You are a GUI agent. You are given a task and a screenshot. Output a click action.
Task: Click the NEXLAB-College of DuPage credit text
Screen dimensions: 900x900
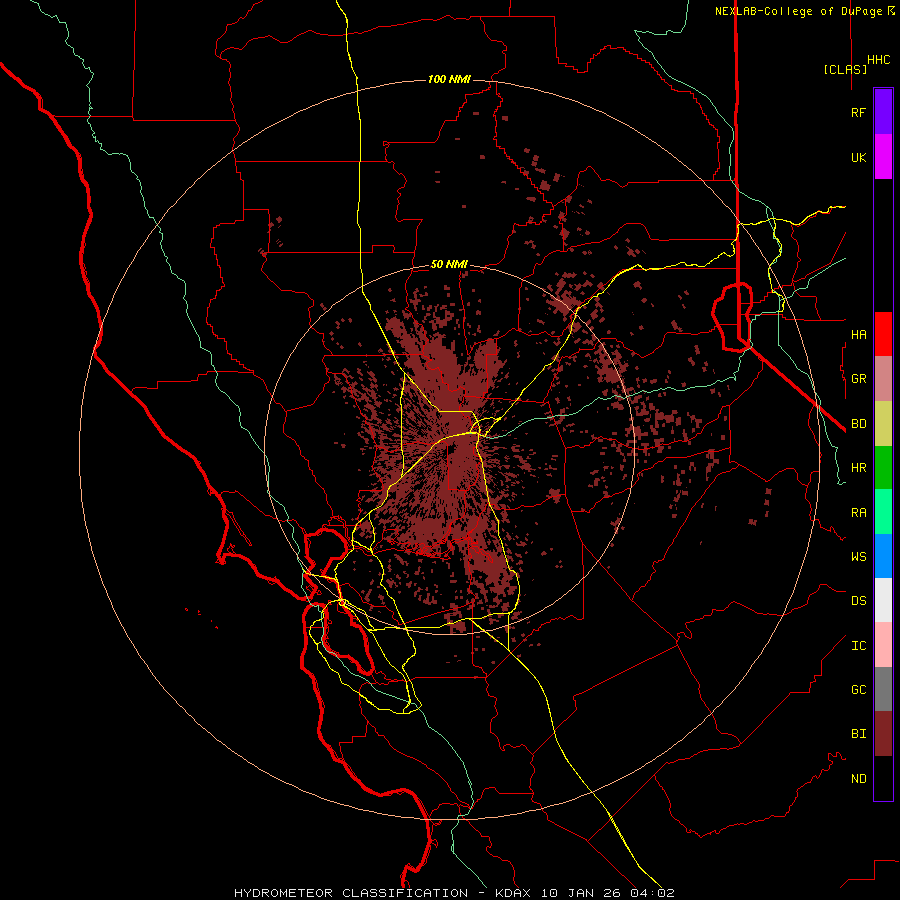pos(804,11)
